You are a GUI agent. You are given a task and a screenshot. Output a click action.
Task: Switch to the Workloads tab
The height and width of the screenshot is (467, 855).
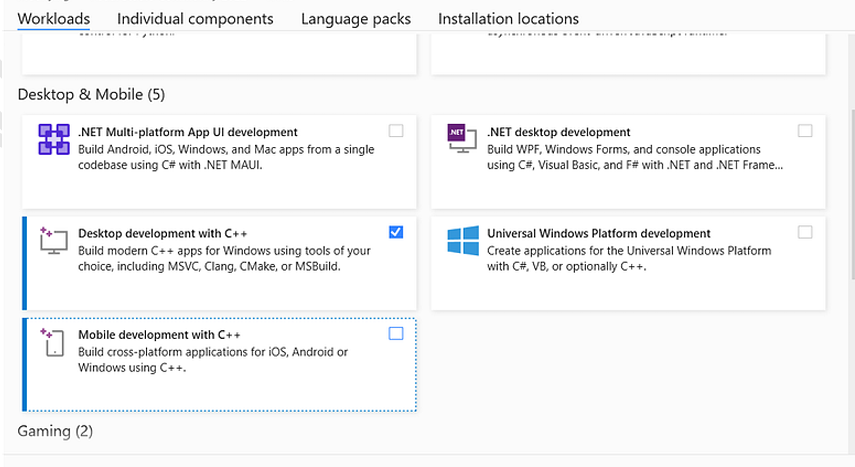pyautogui.click(x=53, y=18)
